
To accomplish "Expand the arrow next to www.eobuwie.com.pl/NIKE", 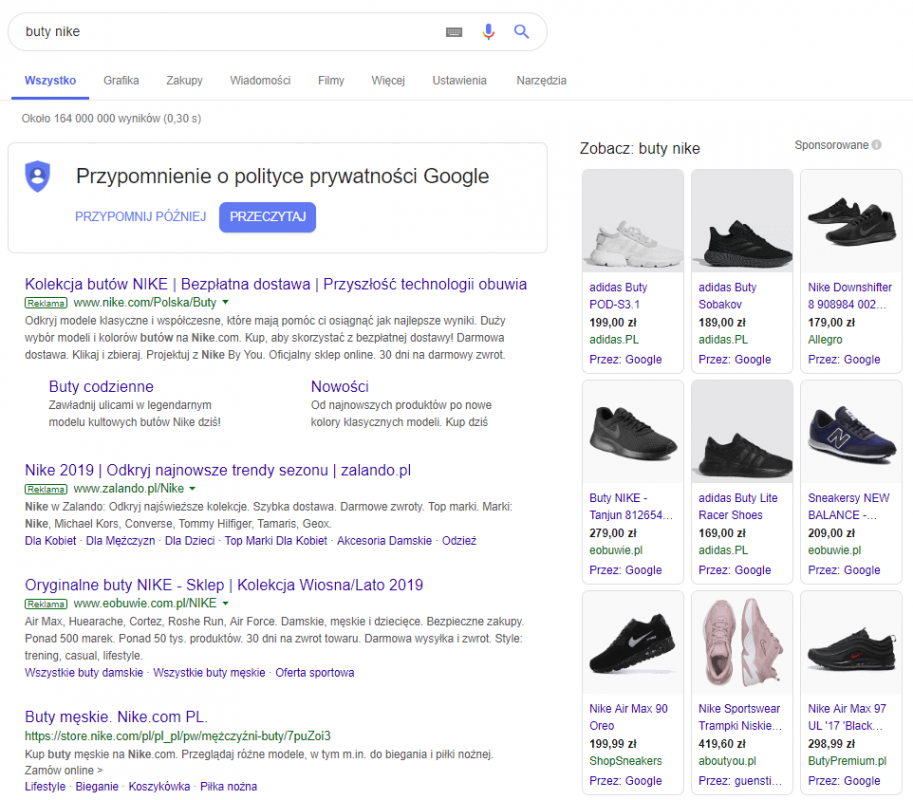I will click(x=225, y=604).
